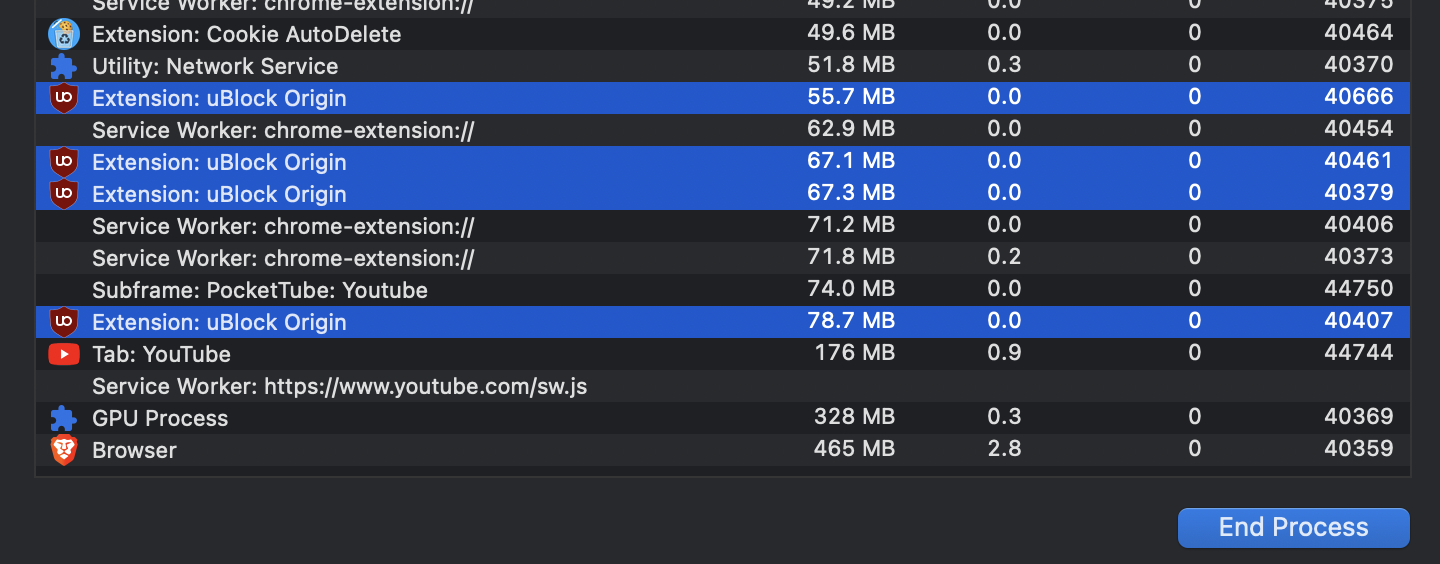Click the uBlock Origin shield icon at 55.7 MB
Screen dimensions: 1440x564
click(64, 98)
